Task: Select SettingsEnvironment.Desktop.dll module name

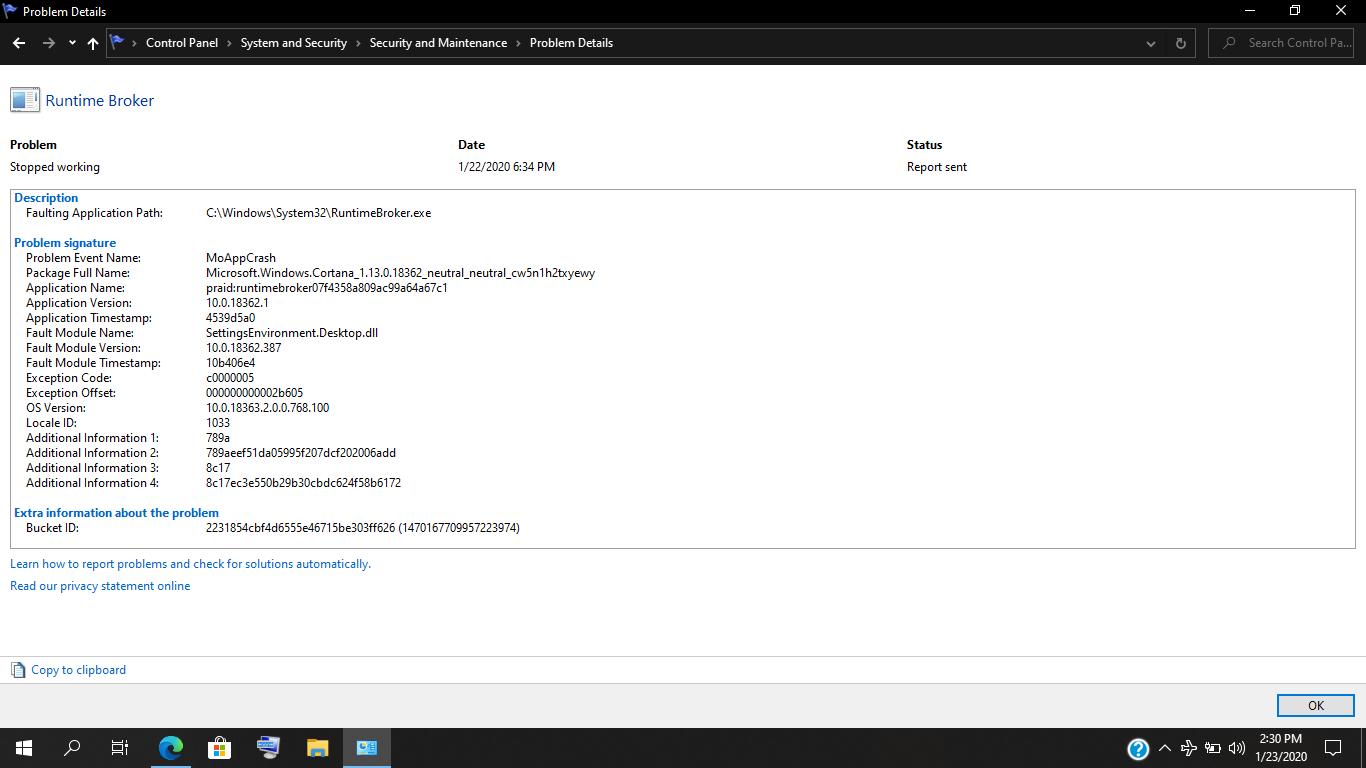Action: (292, 333)
